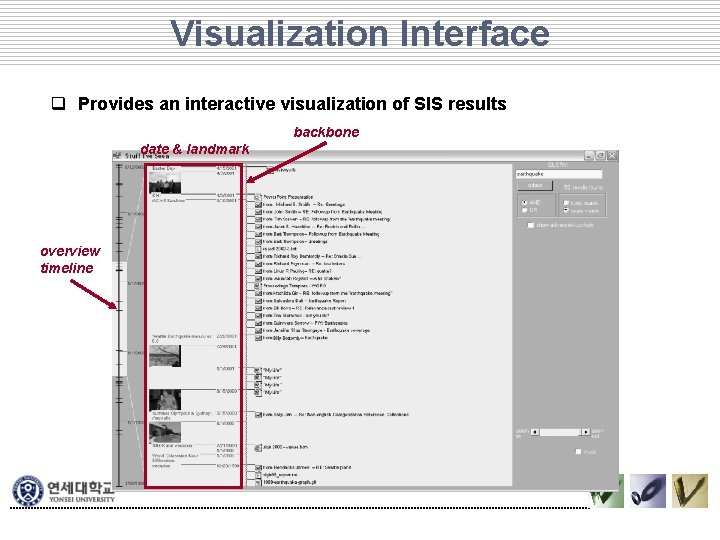Click the 1969-earthquake-graph result file name
The height and width of the screenshot is (540, 720).
coord(289,483)
